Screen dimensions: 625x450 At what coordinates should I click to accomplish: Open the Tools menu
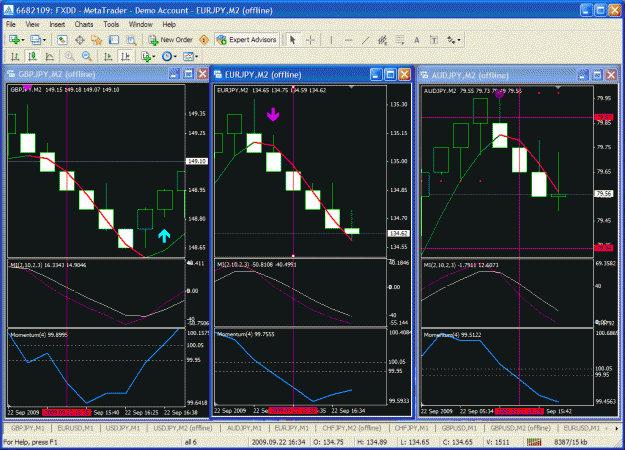pos(111,24)
